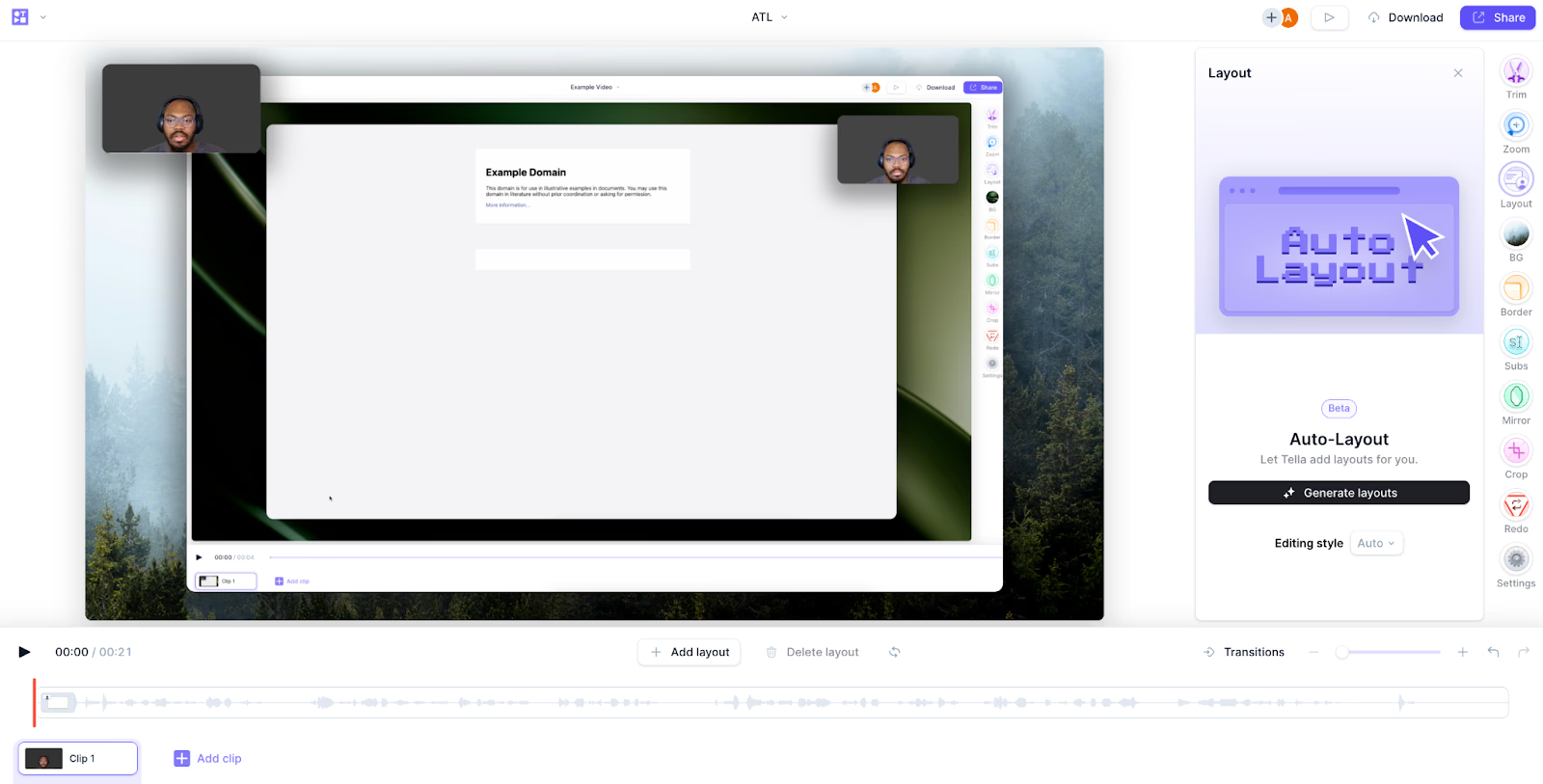Click the small webcam overlay inside the recording
1543x784 pixels.
click(898, 149)
